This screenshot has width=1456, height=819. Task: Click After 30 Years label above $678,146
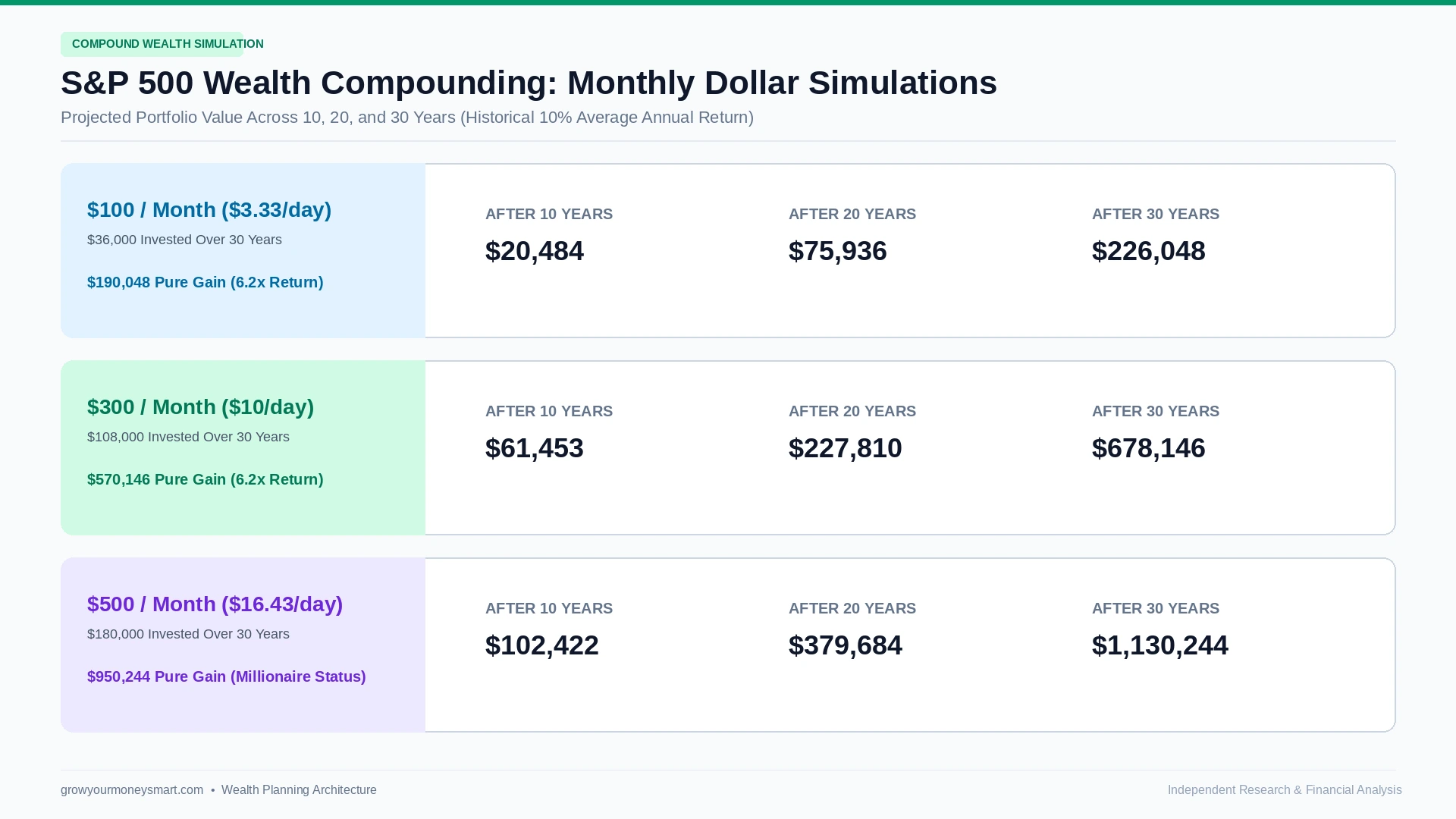tap(1156, 411)
